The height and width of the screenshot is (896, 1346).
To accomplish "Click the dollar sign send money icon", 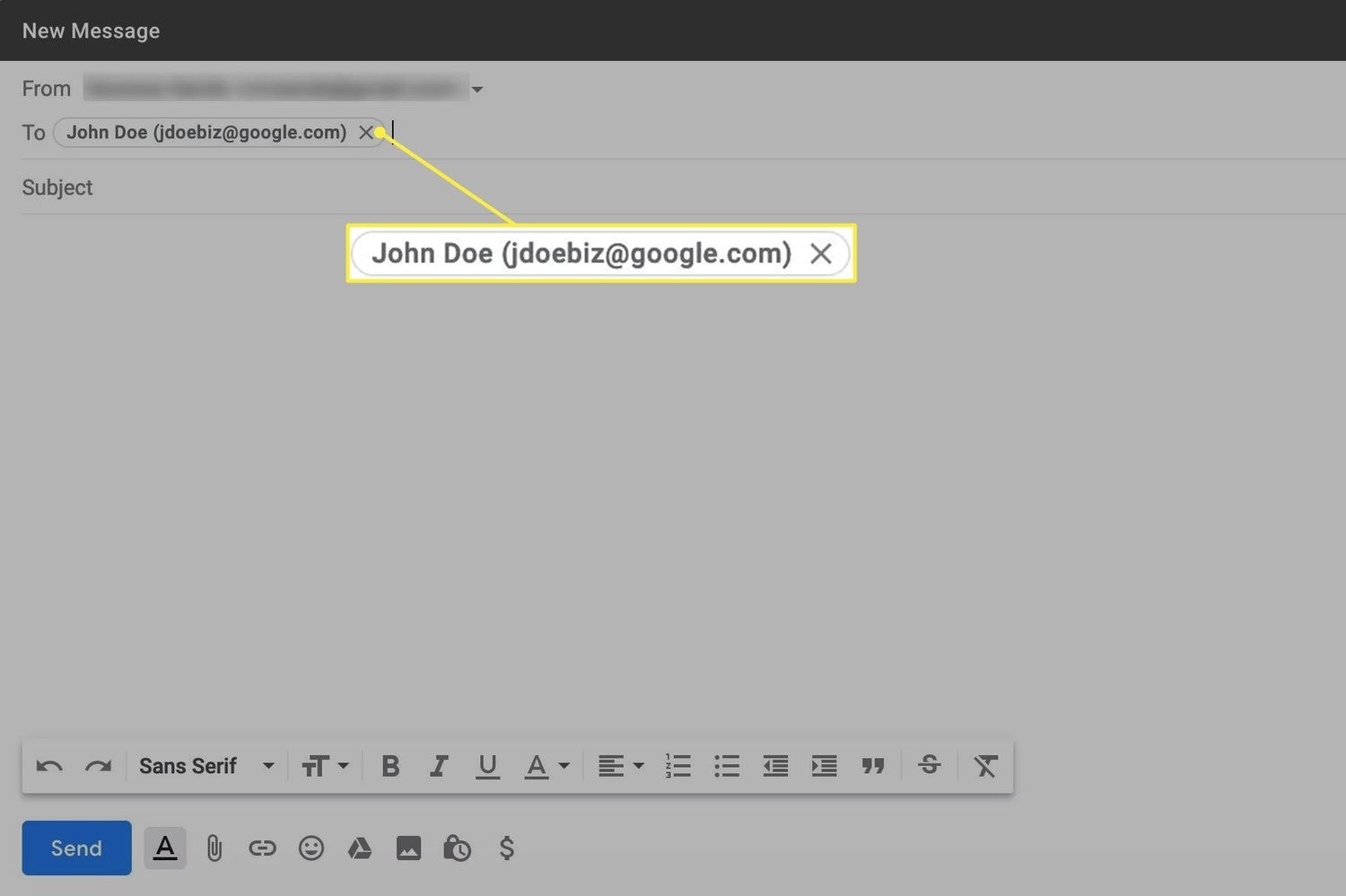I will click(507, 848).
